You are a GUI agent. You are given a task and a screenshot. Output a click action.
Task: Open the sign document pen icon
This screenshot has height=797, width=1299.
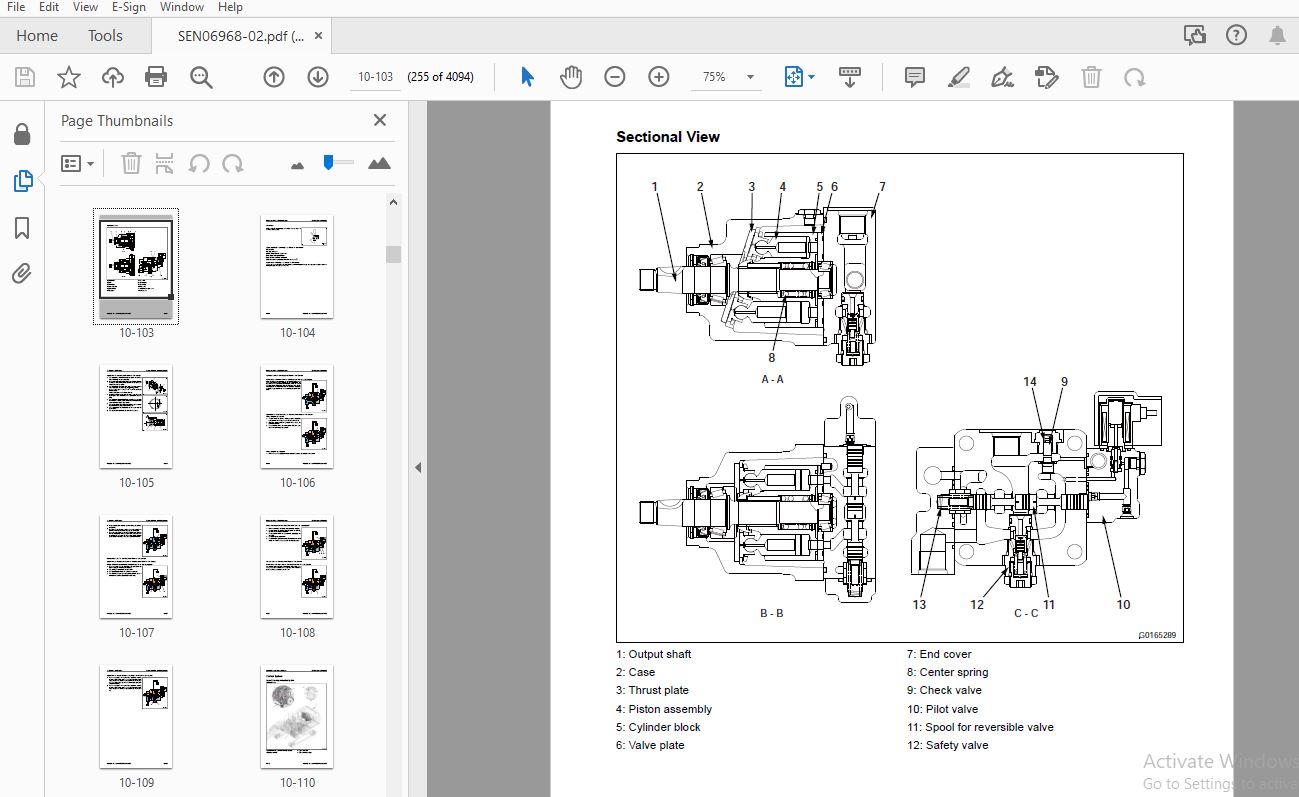pos(1002,77)
